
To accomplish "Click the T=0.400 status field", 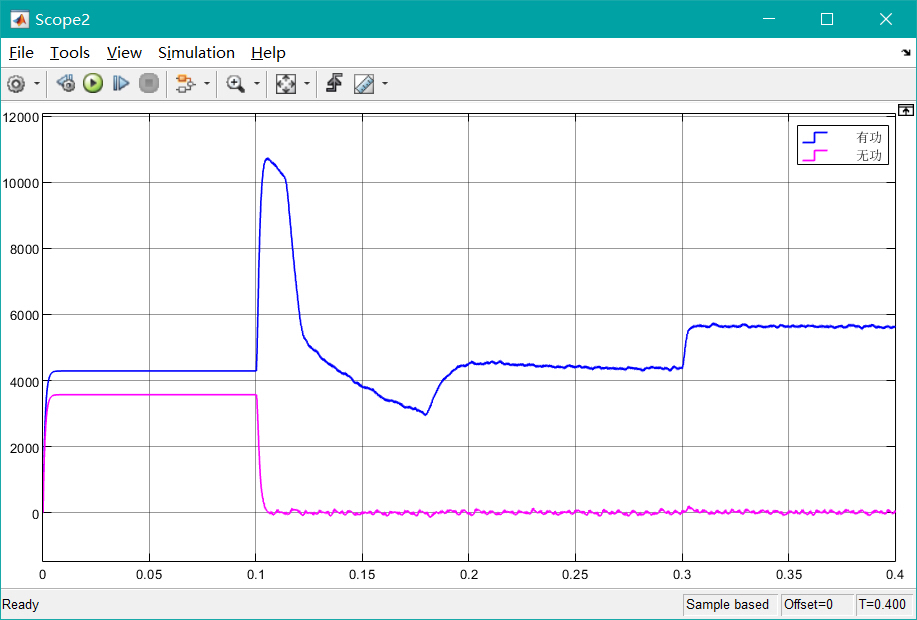I will coord(882,604).
